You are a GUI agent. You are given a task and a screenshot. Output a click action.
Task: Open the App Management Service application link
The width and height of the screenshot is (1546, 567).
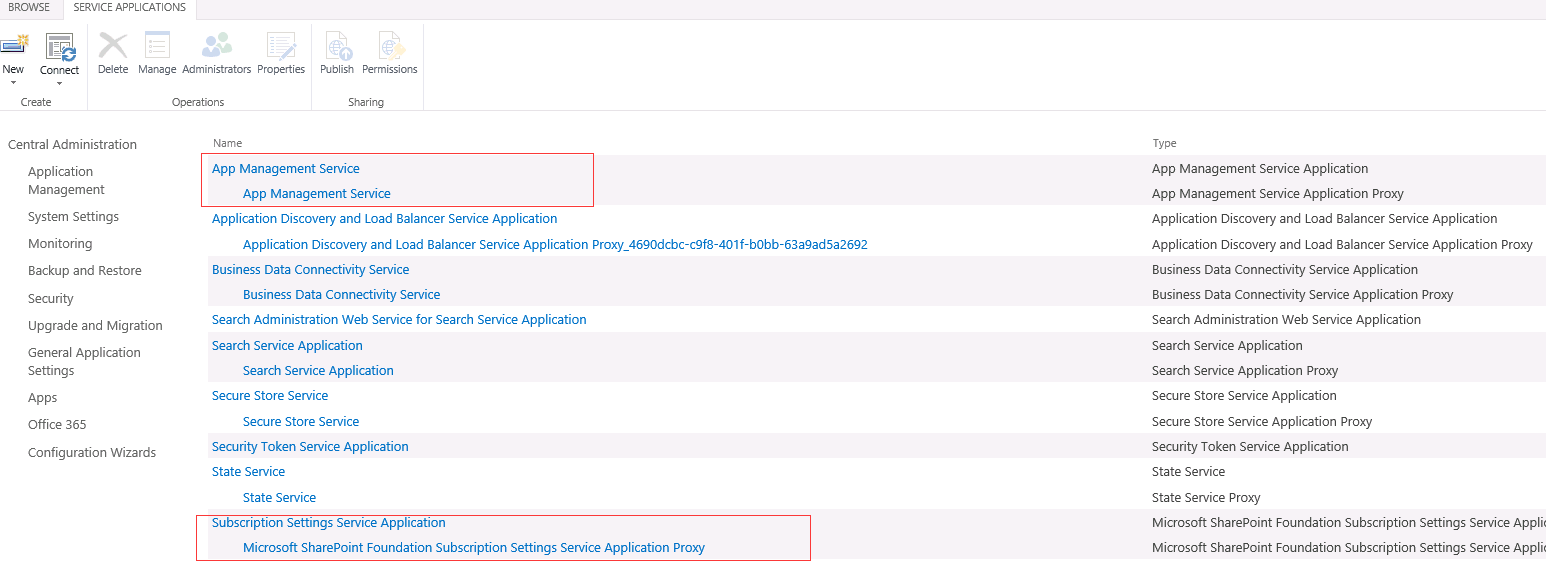(286, 168)
